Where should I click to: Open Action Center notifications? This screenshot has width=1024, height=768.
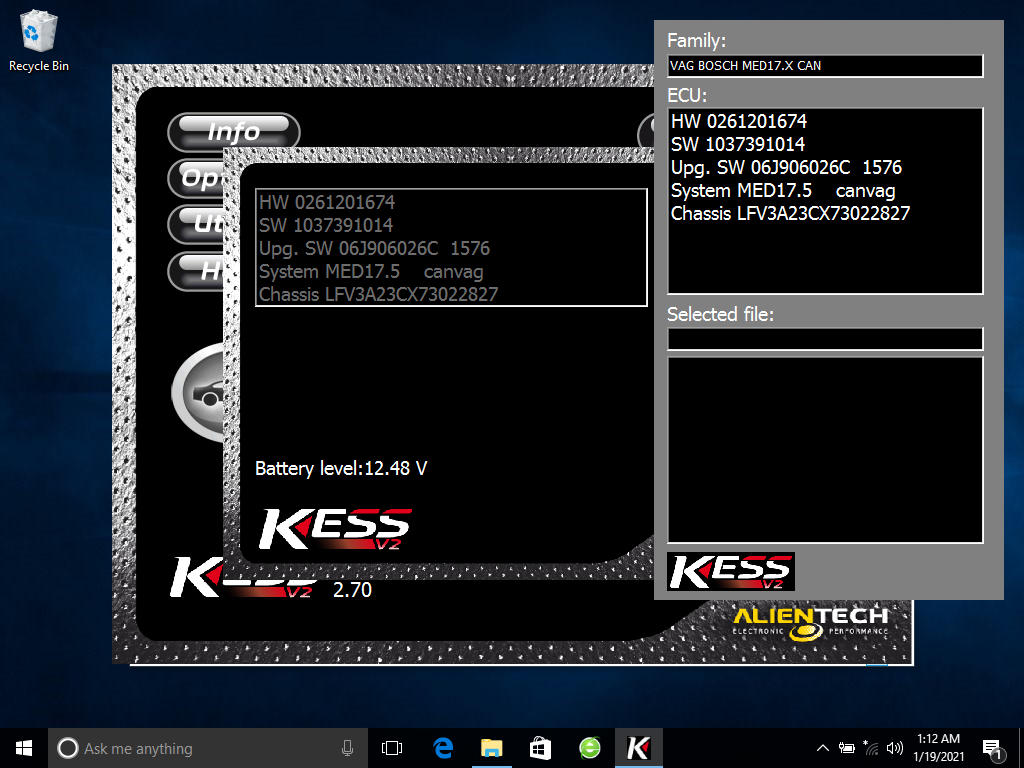click(993, 747)
